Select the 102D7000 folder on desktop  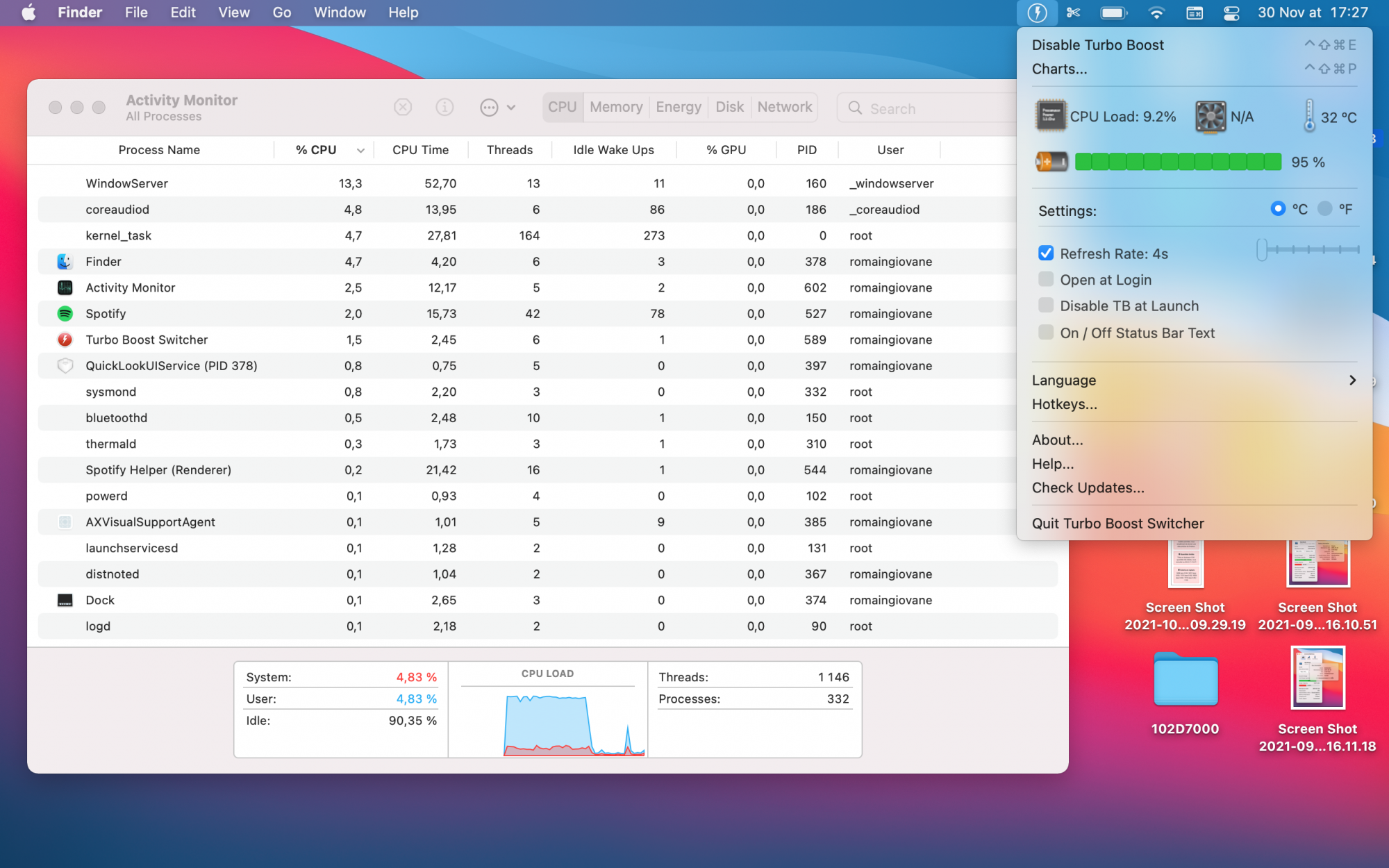coord(1185,679)
